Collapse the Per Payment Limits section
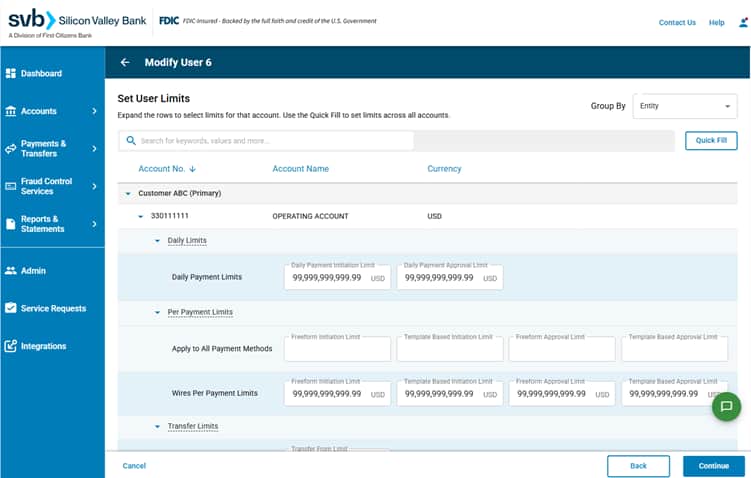 [x=157, y=312]
